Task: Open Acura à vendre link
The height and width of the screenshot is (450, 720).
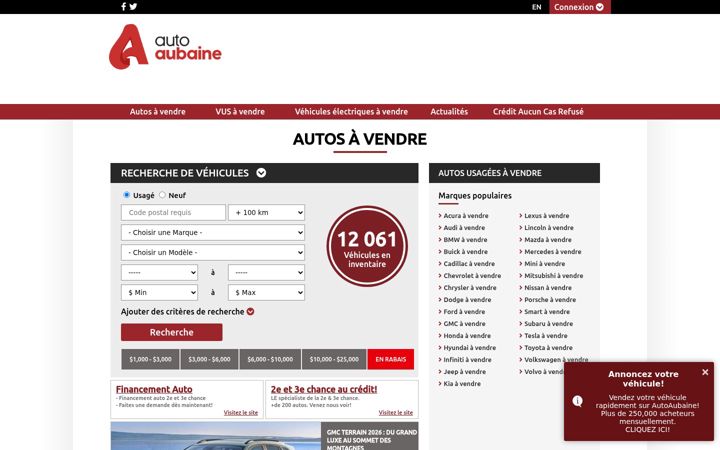Action: point(466,215)
